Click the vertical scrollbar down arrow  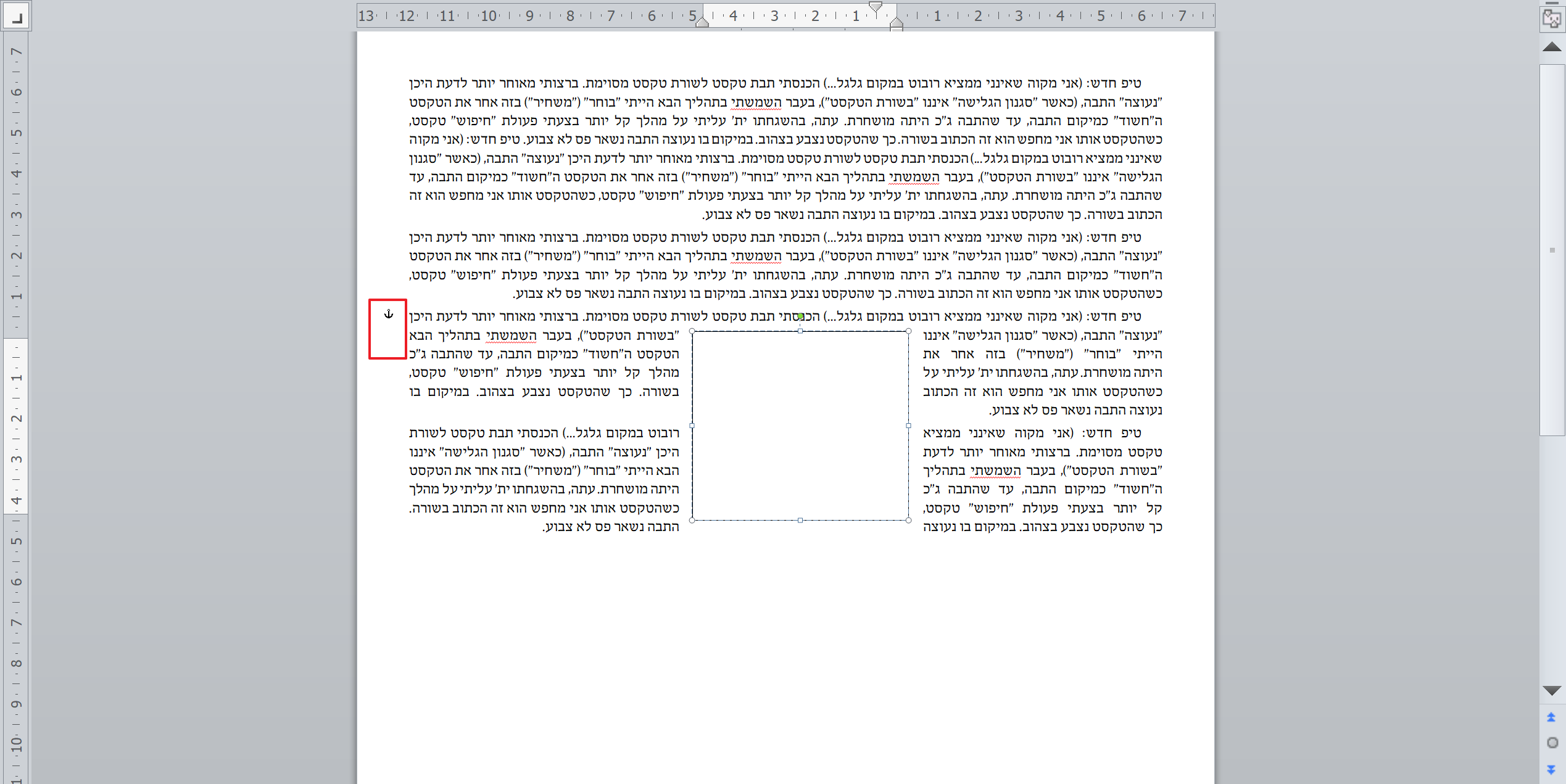1552,690
